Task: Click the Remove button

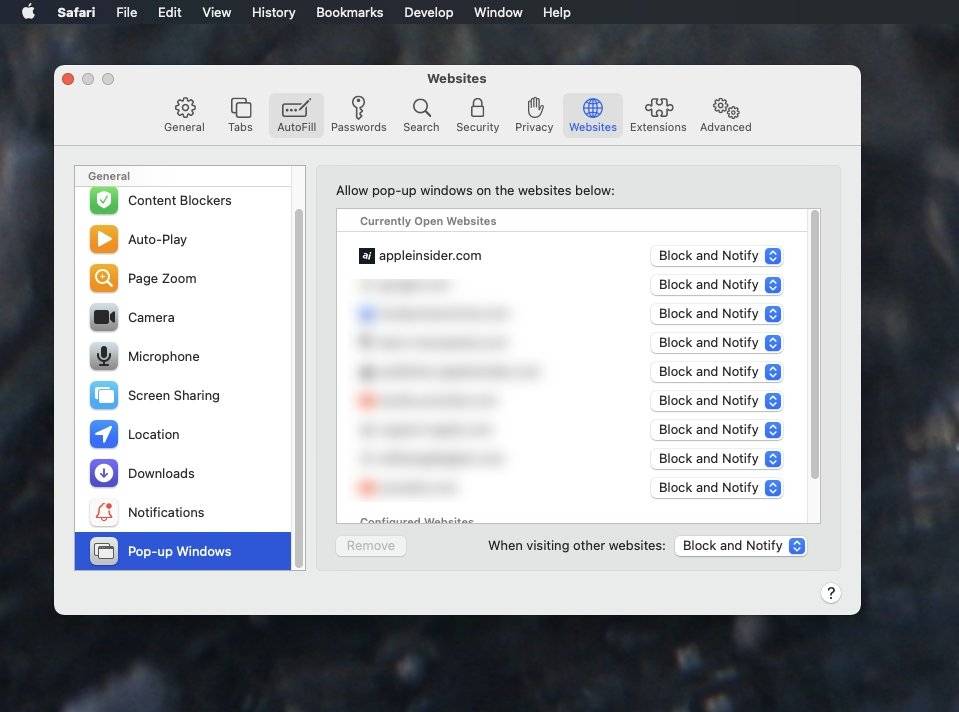Action: pyautogui.click(x=370, y=545)
